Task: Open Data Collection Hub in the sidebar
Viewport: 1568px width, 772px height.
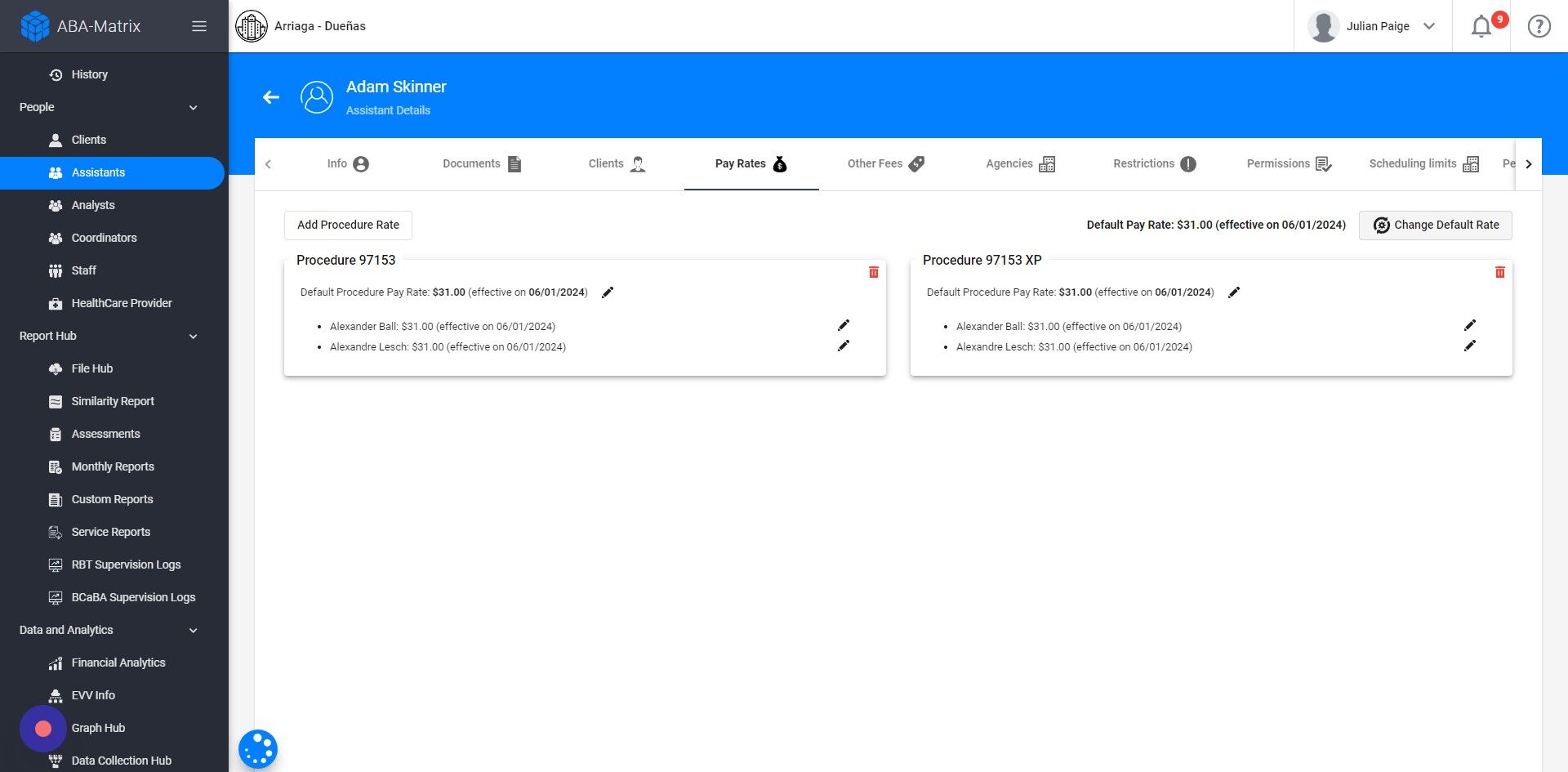Action: [x=122, y=761]
